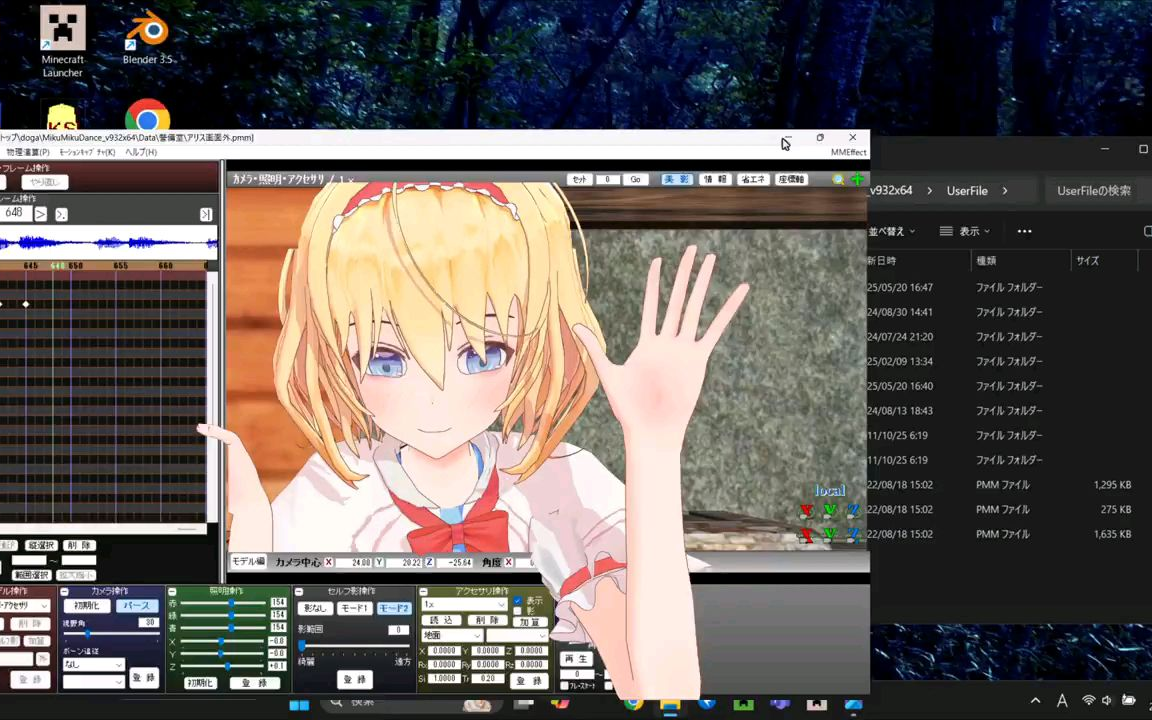Collapse the 照明操作 lighting panel

(172, 591)
